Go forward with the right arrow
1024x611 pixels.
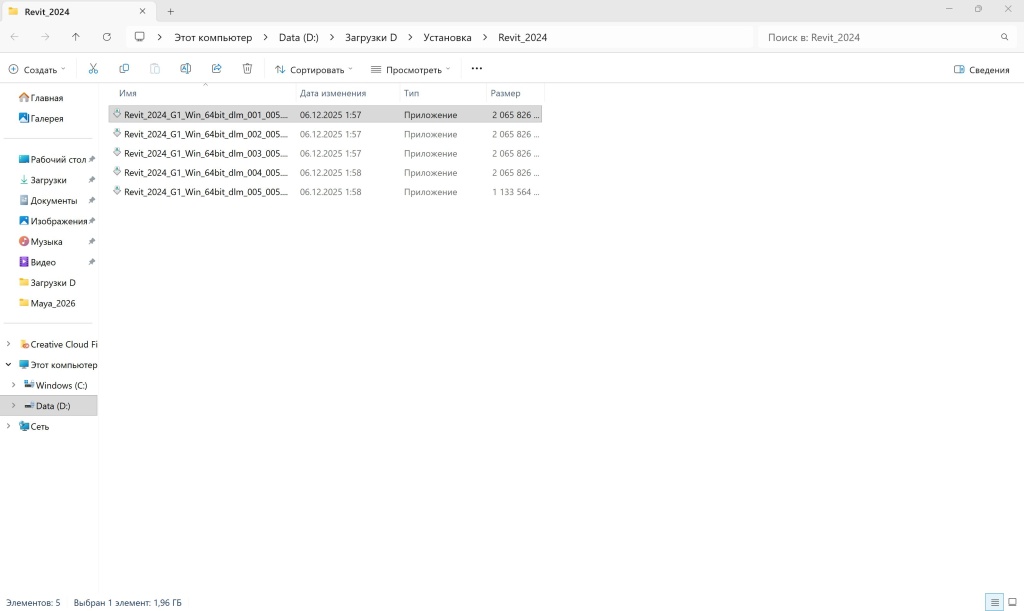pos(45,37)
